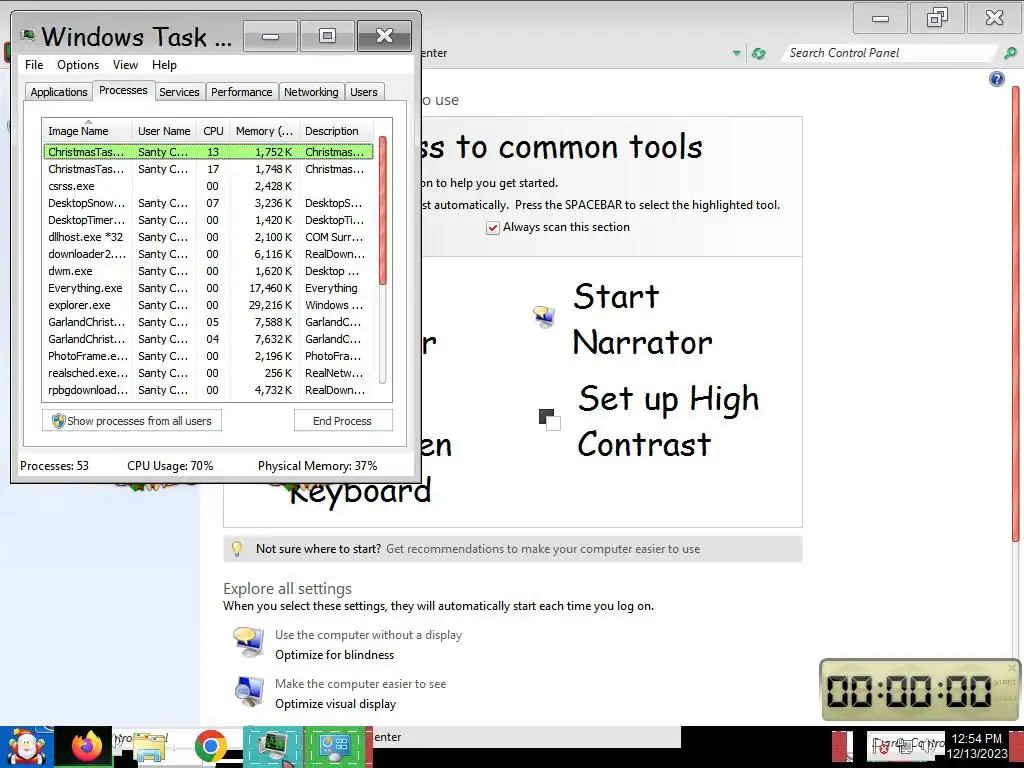The image size is (1024, 768).
Task: Switch to the Applications tab
Action: 59,92
